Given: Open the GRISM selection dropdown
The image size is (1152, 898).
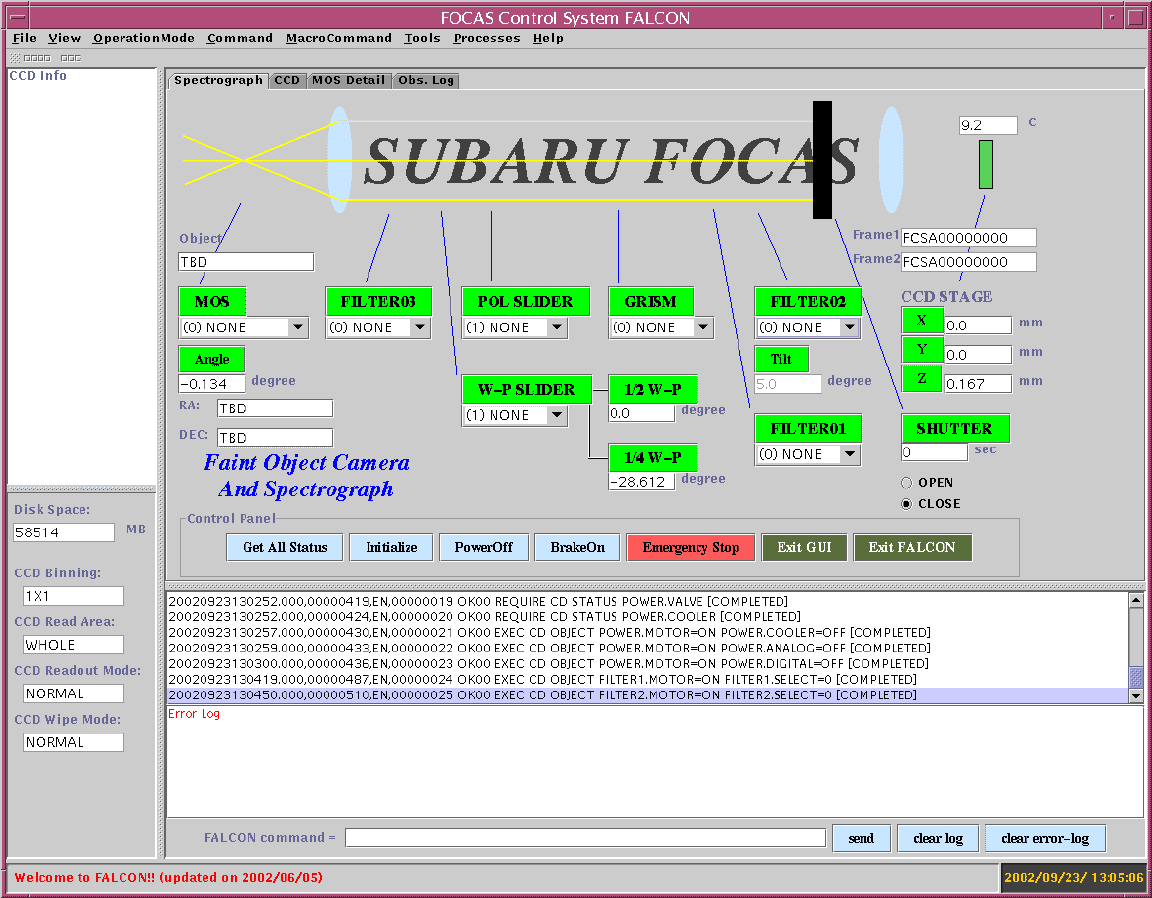Looking at the screenshot, I should [x=703, y=327].
